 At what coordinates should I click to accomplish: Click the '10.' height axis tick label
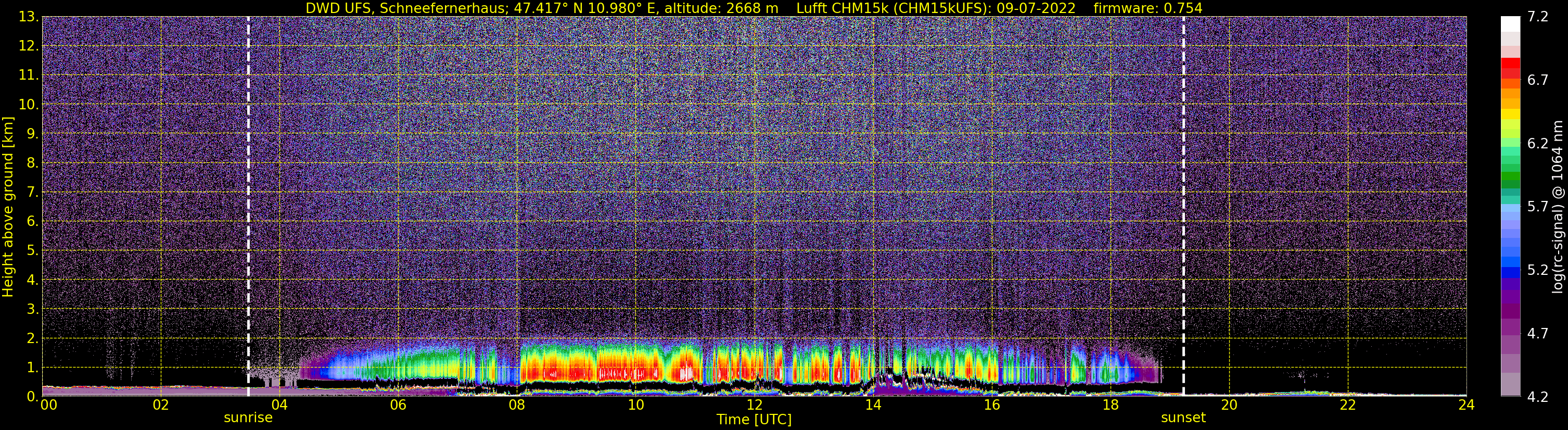pyautogui.click(x=29, y=105)
